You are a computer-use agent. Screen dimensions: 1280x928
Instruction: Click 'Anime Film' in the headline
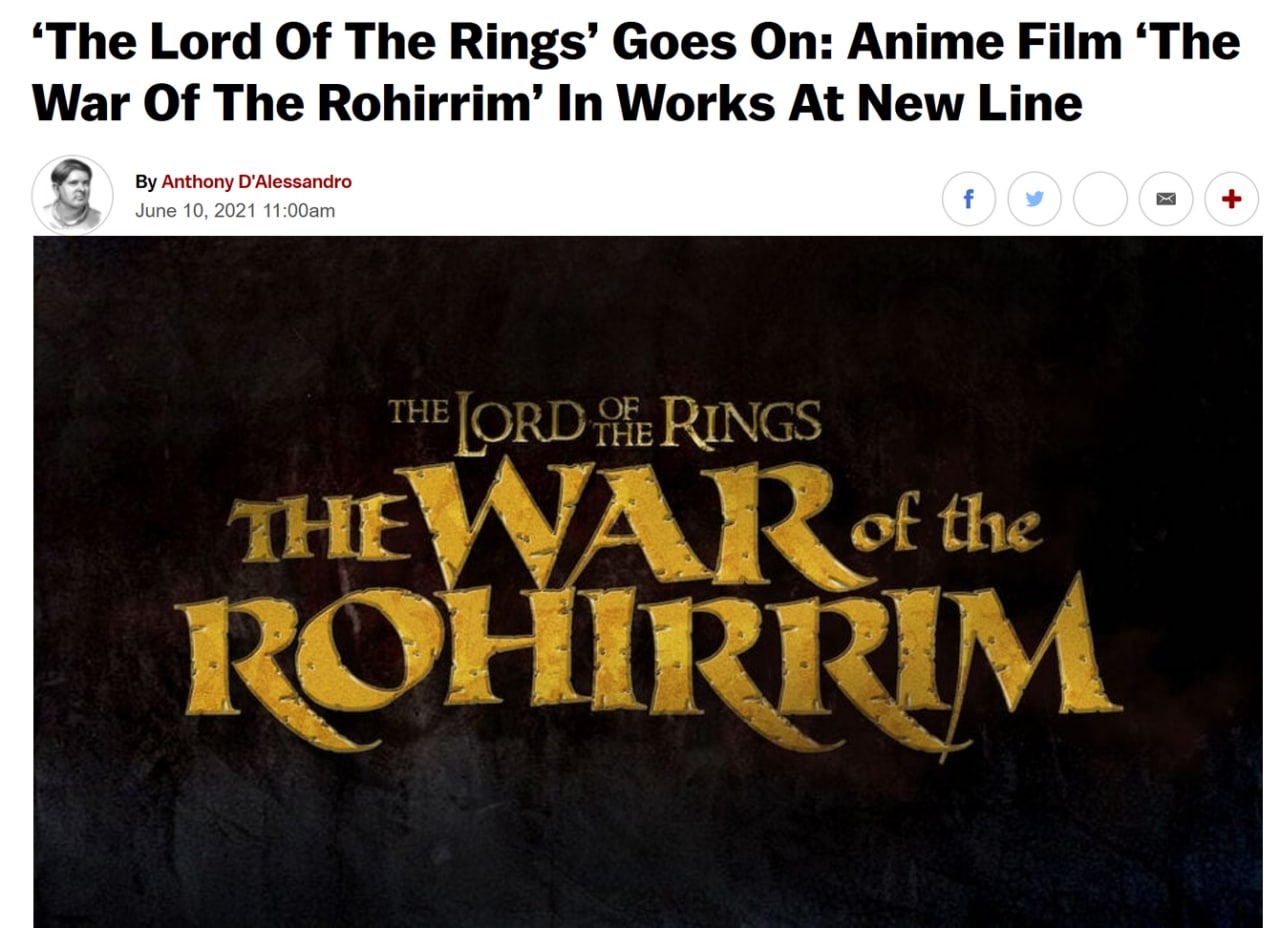968,42
